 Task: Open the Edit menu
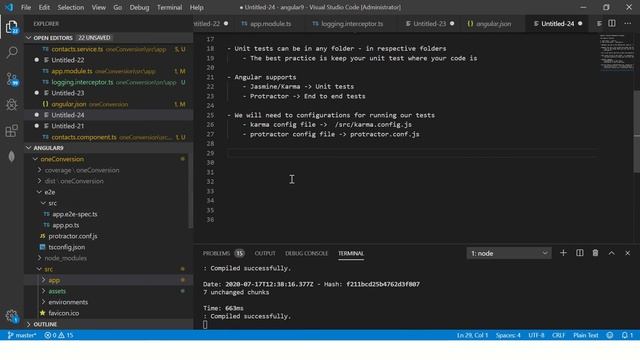point(44,7)
